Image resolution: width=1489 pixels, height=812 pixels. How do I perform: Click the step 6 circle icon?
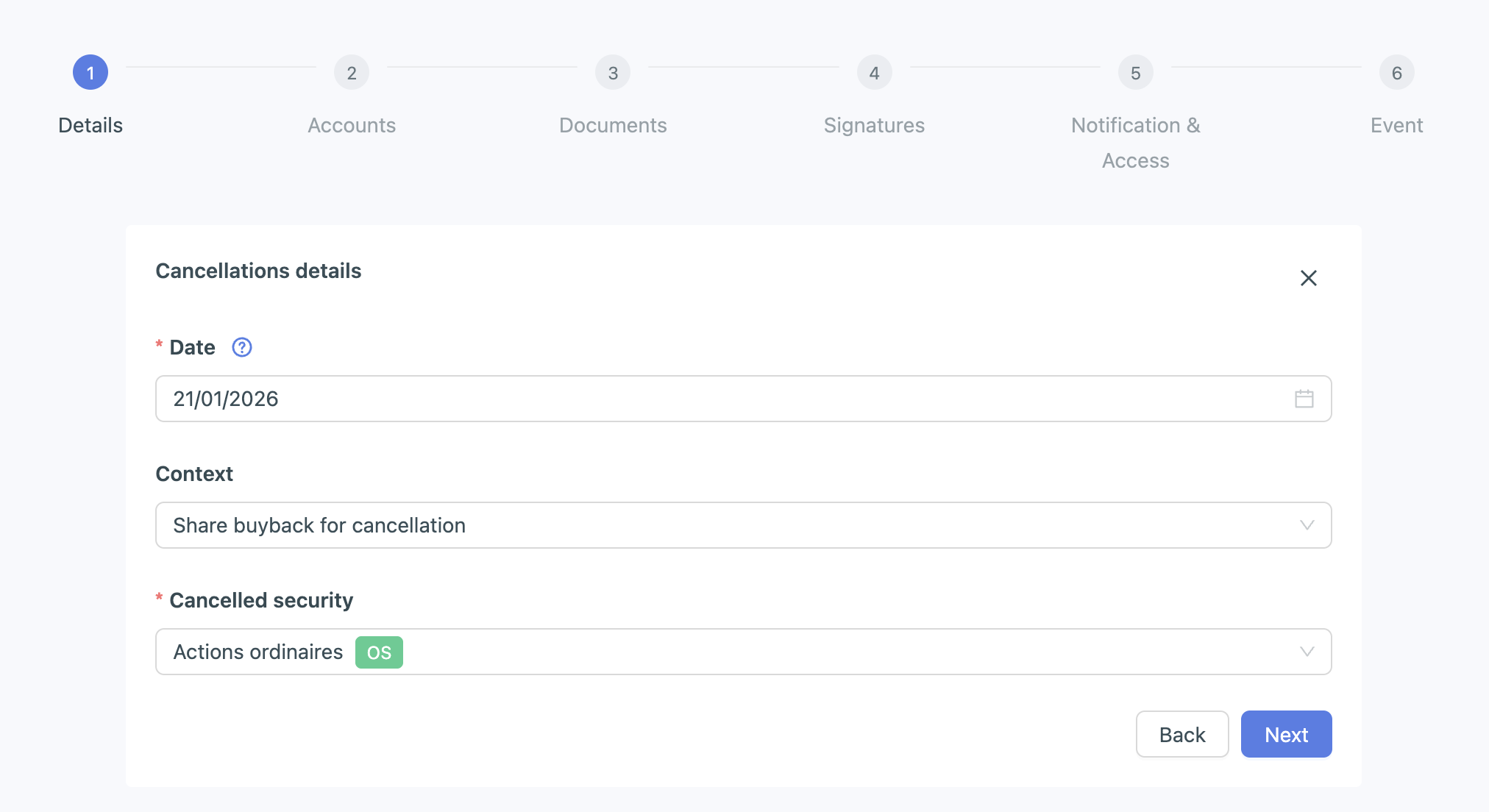coord(1396,73)
